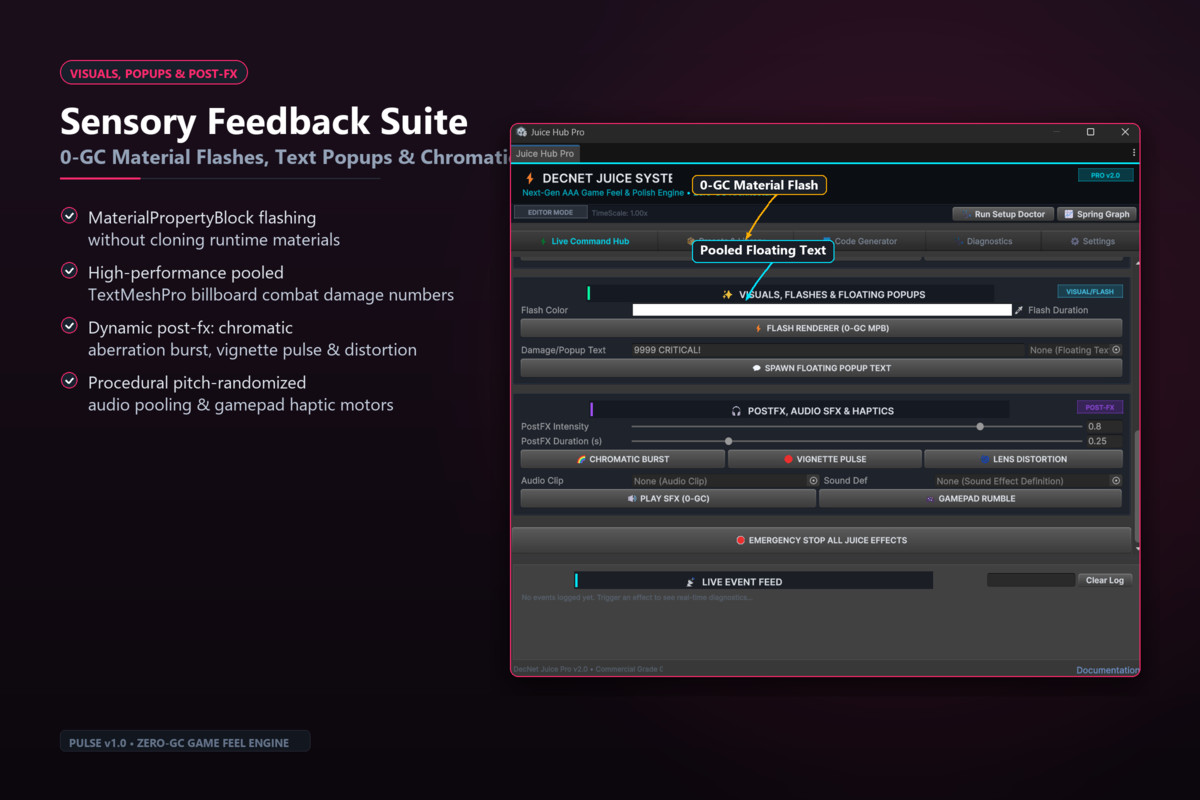1200x800 pixels.
Task: Click the PRO v2.0 badge
Action: pyautogui.click(x=1105, y=175)
